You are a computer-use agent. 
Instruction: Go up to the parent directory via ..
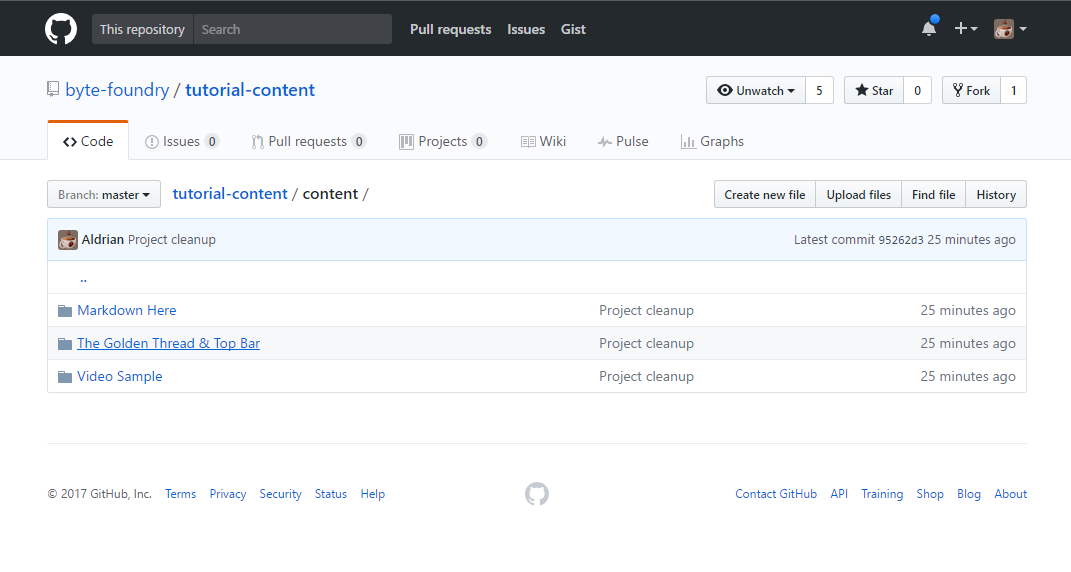click(x=83, y=278)
